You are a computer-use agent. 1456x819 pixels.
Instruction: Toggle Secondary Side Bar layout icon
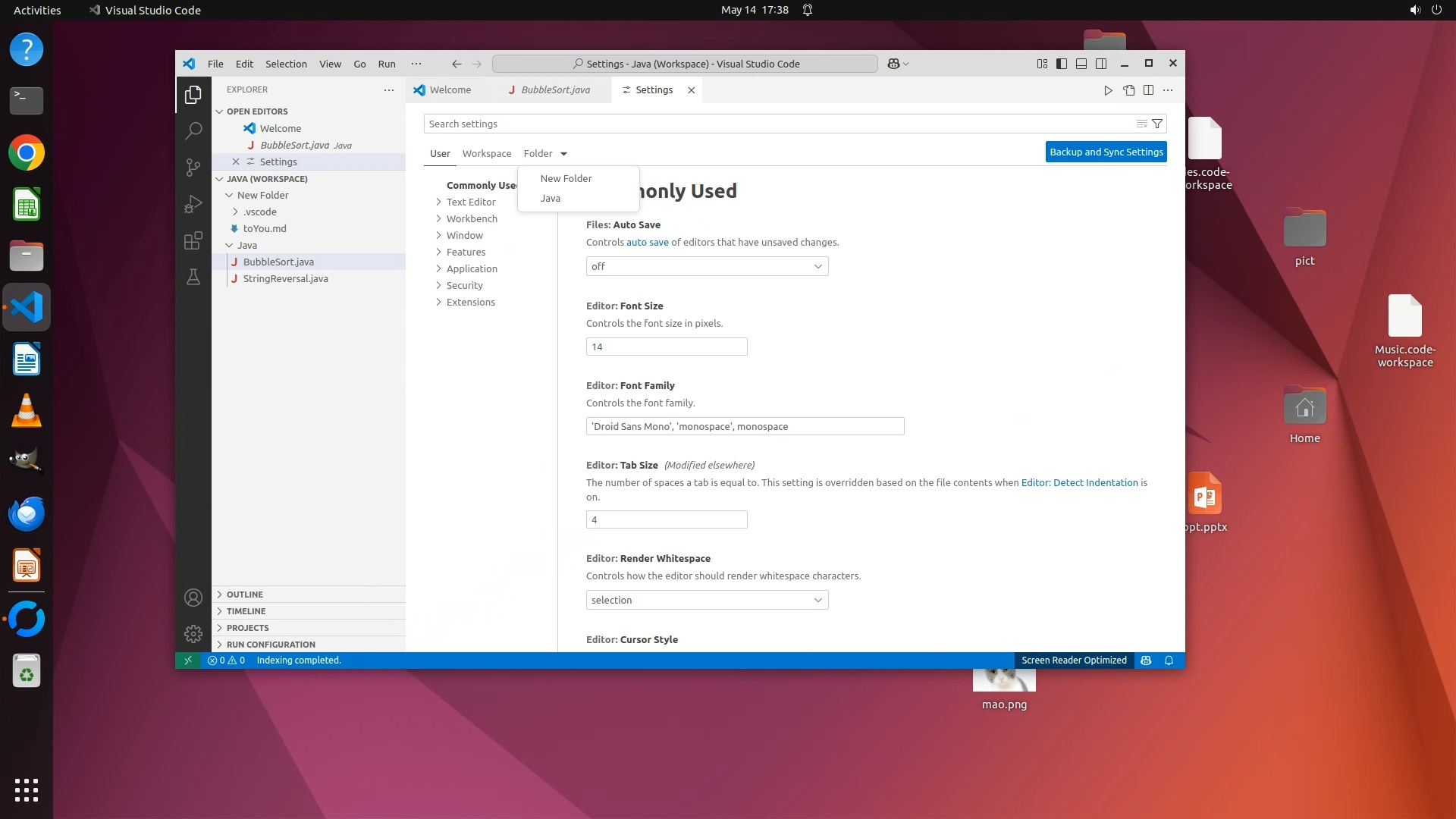1101,64
